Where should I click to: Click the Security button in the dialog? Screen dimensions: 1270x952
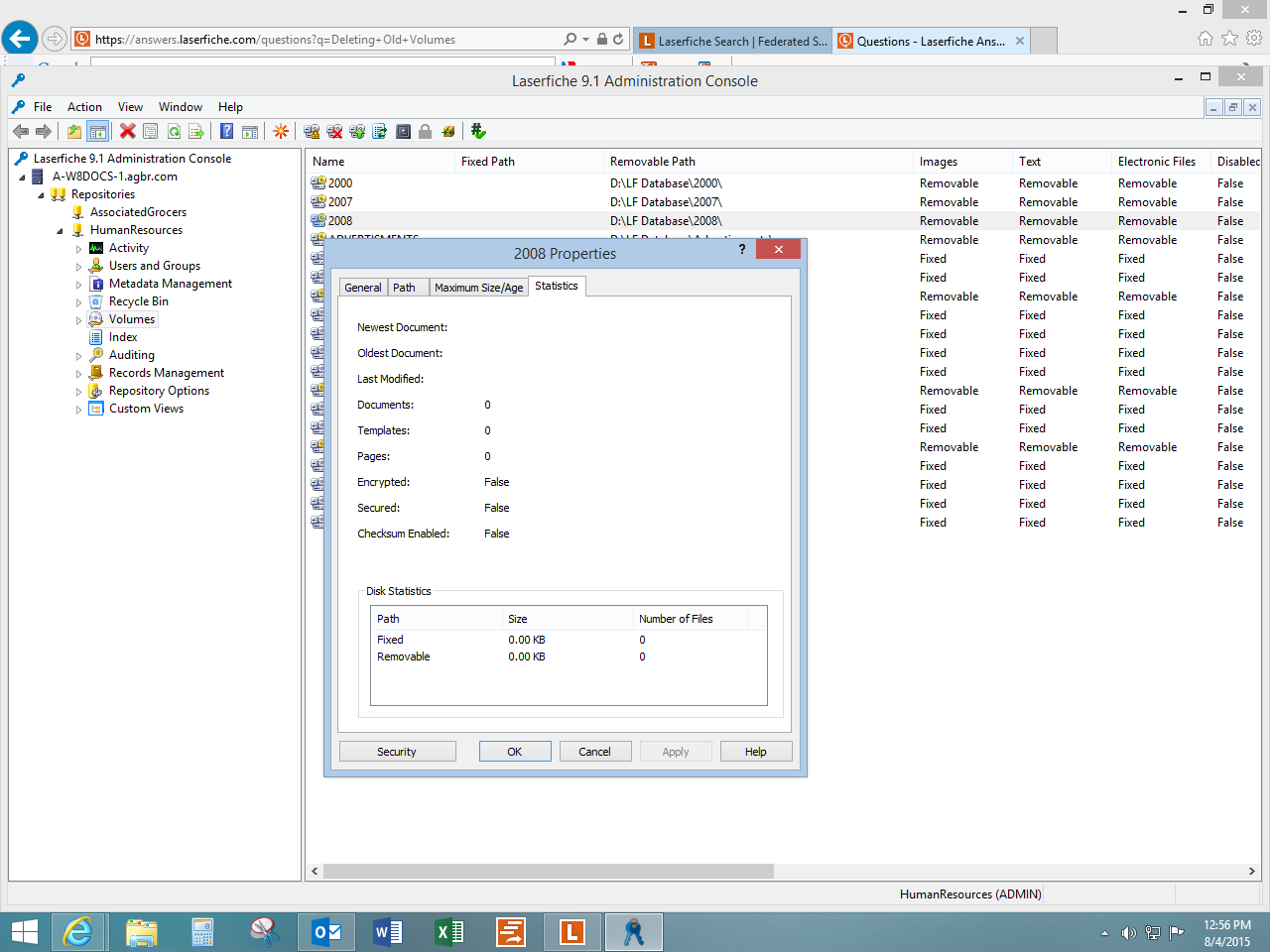coord(397,752)
